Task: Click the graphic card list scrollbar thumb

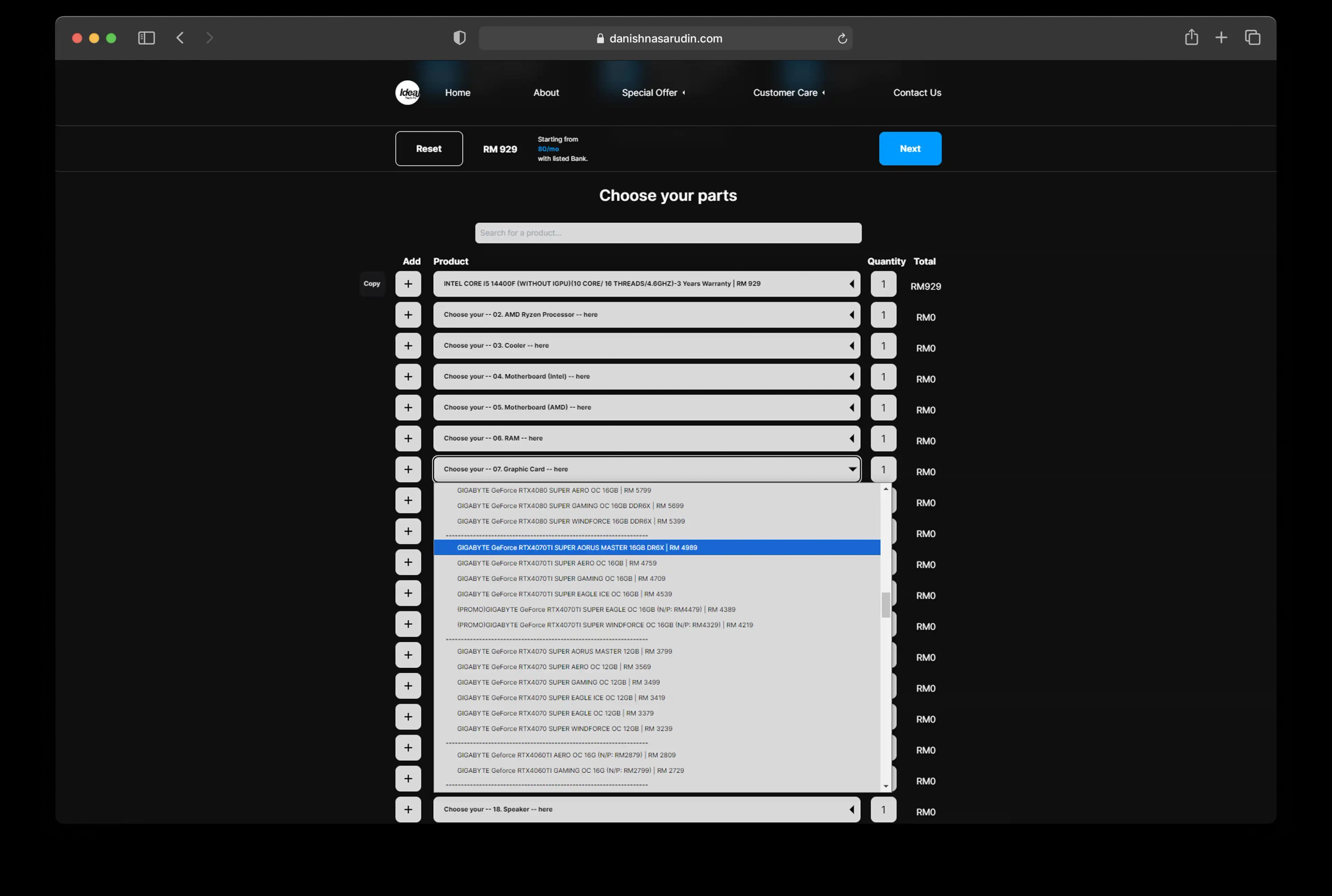Action: pos(886,605)
